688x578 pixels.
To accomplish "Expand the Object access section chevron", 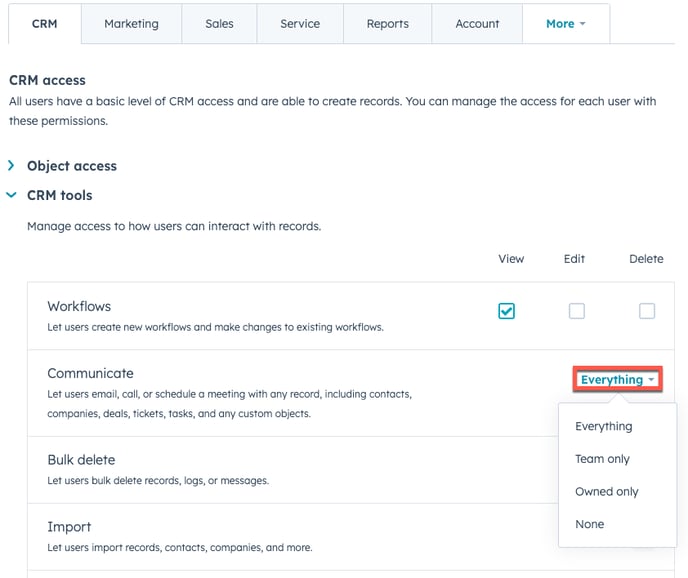I will pyautogui.click(x=11, y=165).
